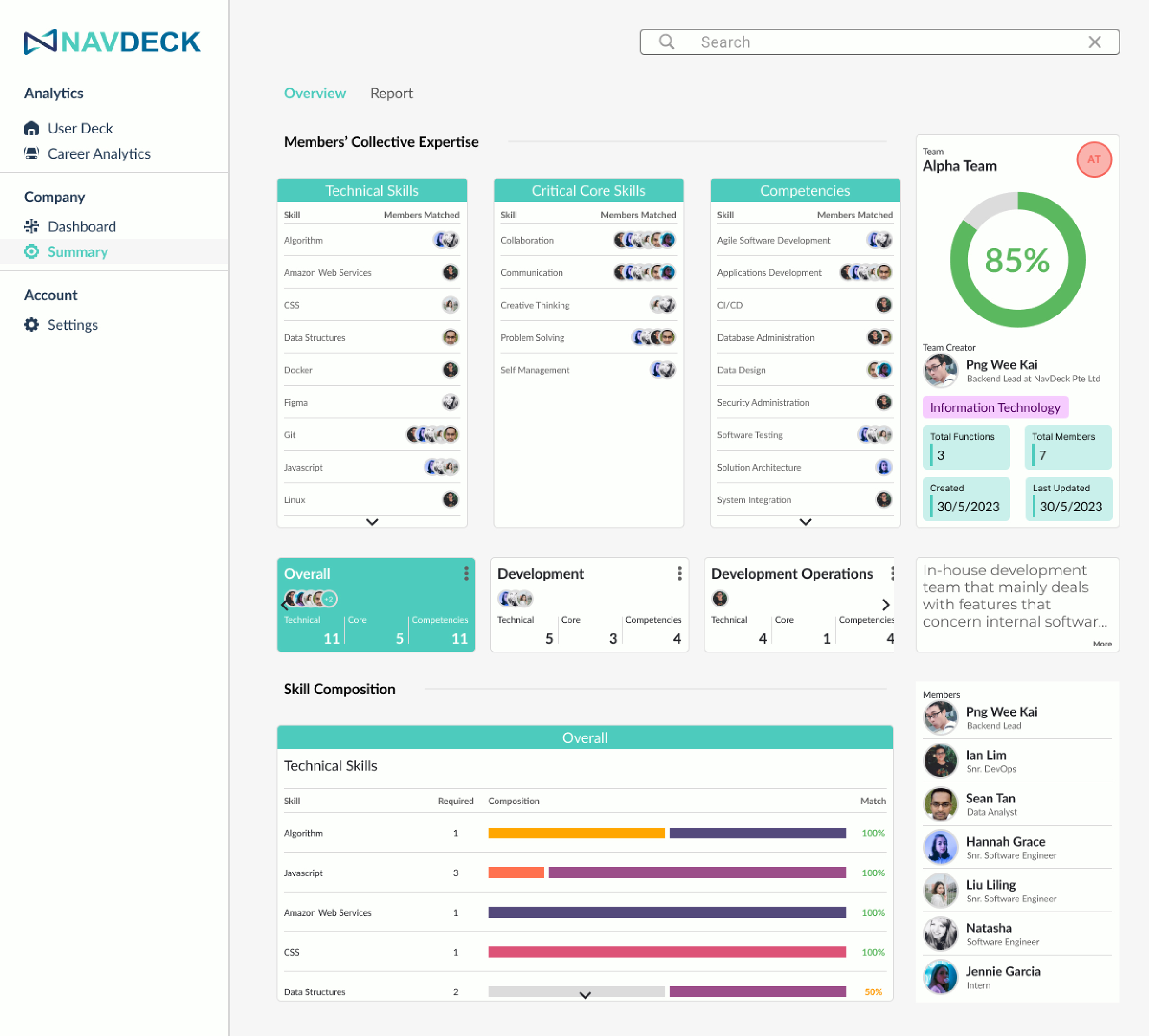Open User Deck analytics section
Viewport: 1150px width, 1036px height.
tap(80, 127)
